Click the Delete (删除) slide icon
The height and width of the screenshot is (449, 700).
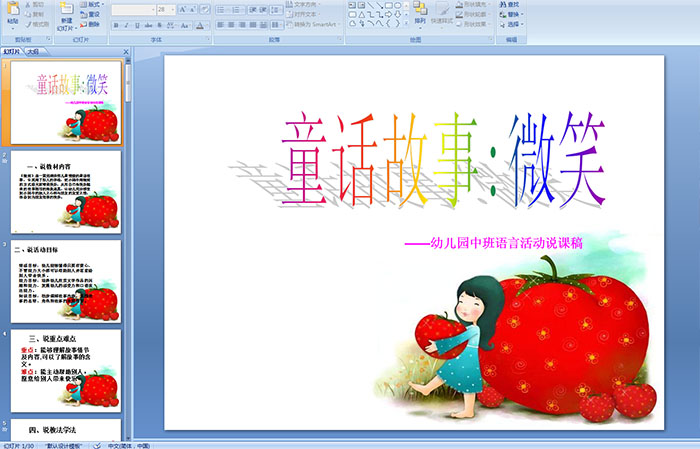[x=83, y=24]
